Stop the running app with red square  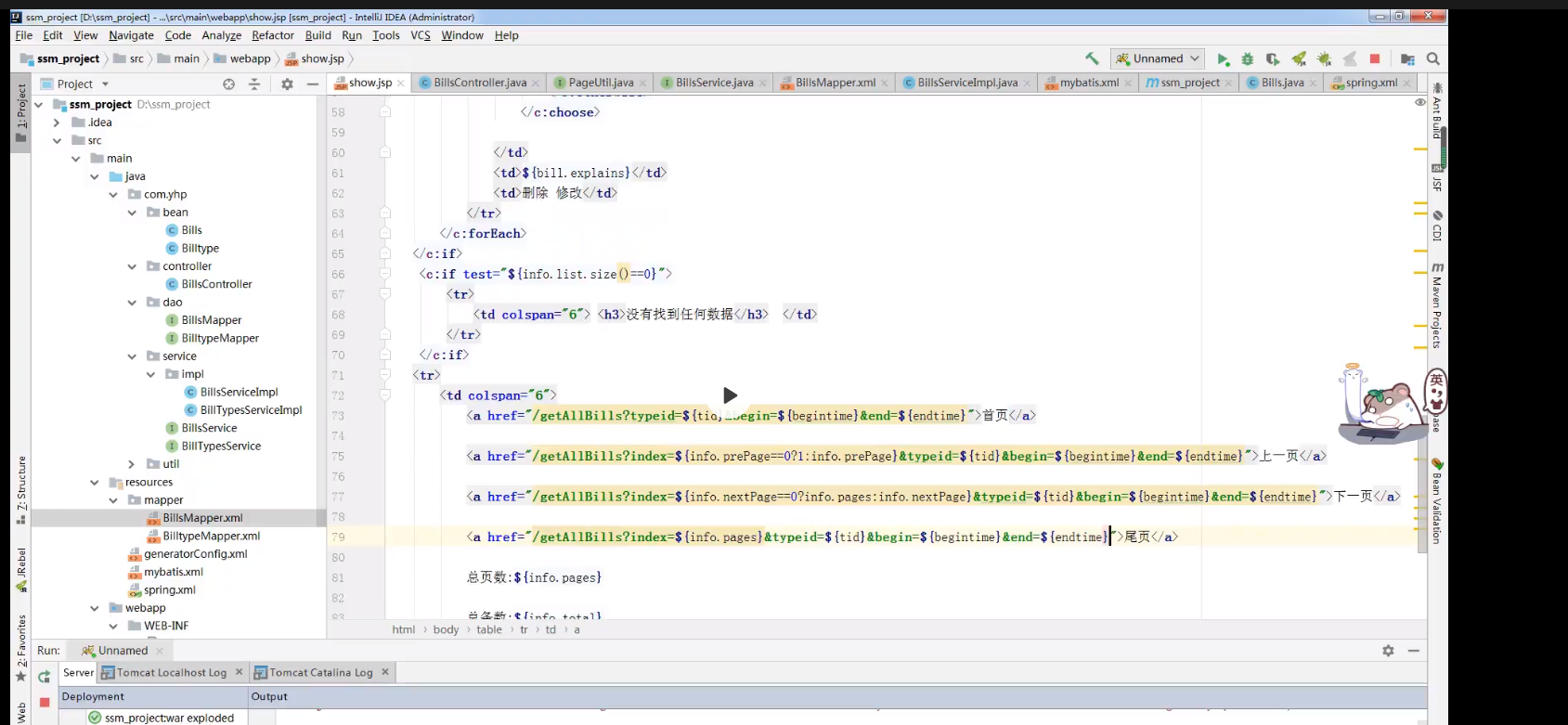pos(1375,59)
